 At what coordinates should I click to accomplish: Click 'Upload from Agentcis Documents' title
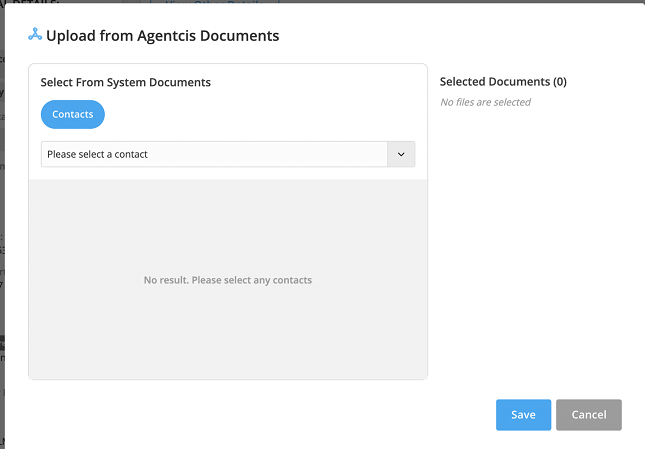coord(162,36)
